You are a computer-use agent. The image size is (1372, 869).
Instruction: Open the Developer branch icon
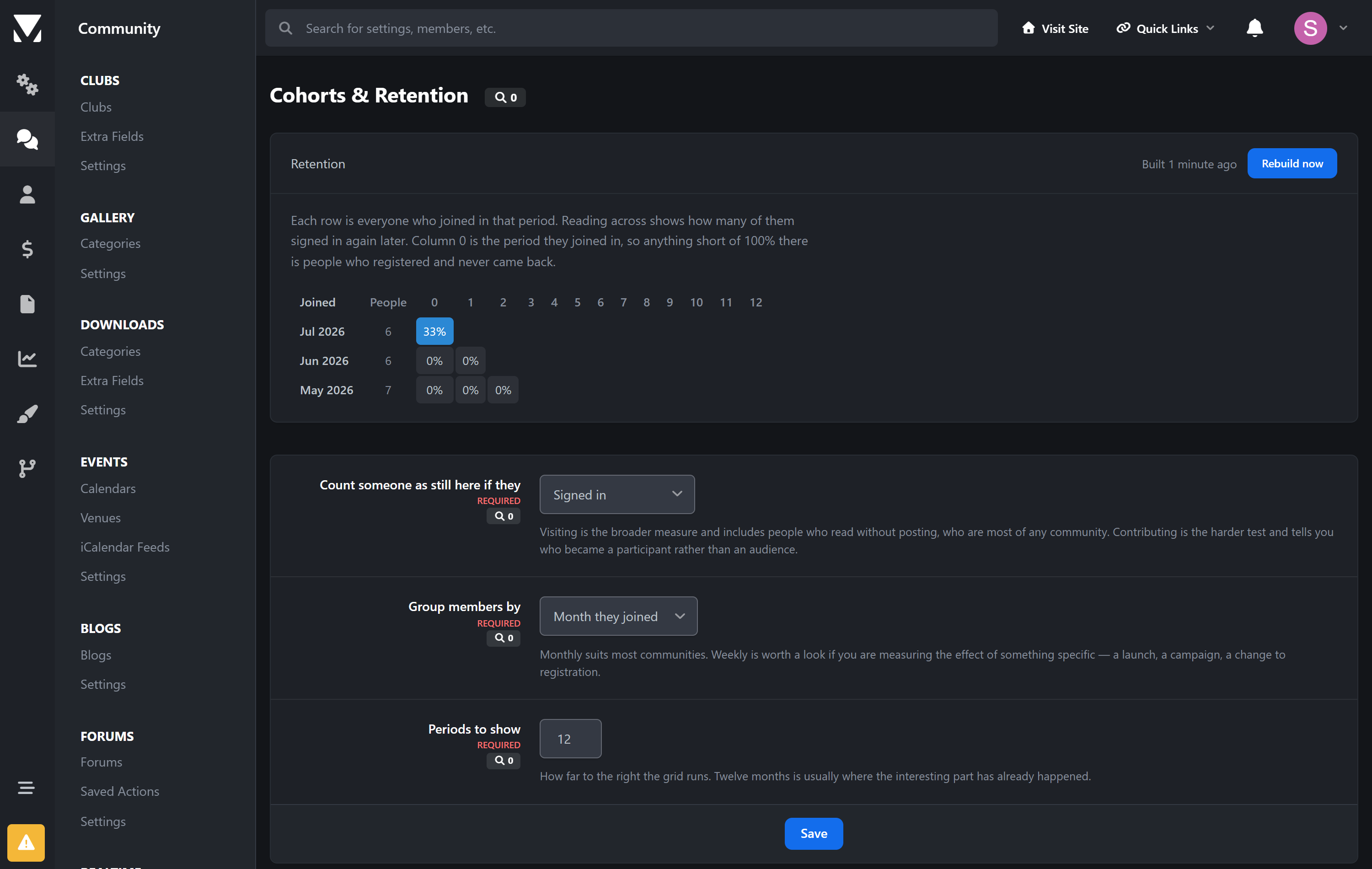click(27, 468)
